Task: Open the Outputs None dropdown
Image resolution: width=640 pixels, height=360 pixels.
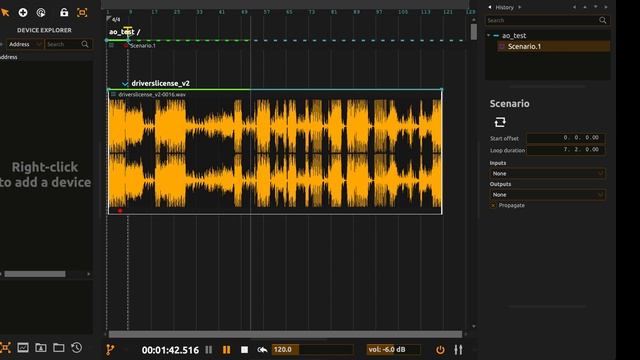Action: coord(547,195)
